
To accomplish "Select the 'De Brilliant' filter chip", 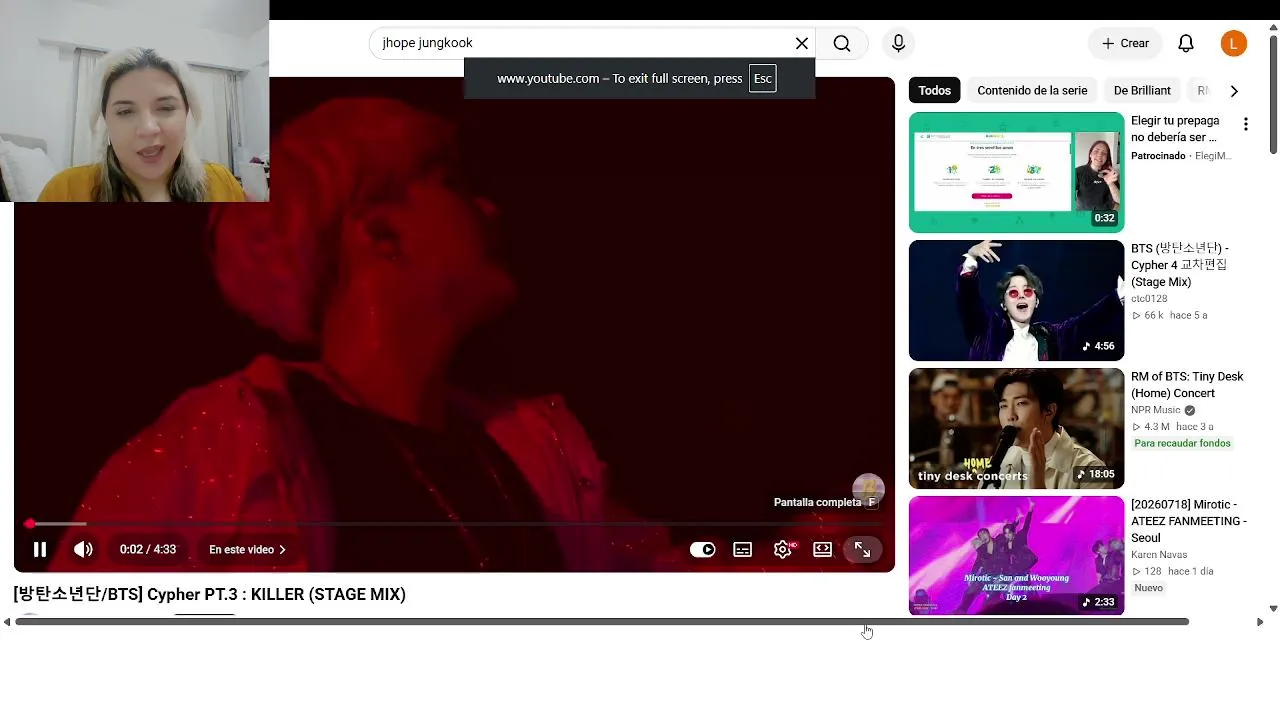I will tap(1142, 90).
